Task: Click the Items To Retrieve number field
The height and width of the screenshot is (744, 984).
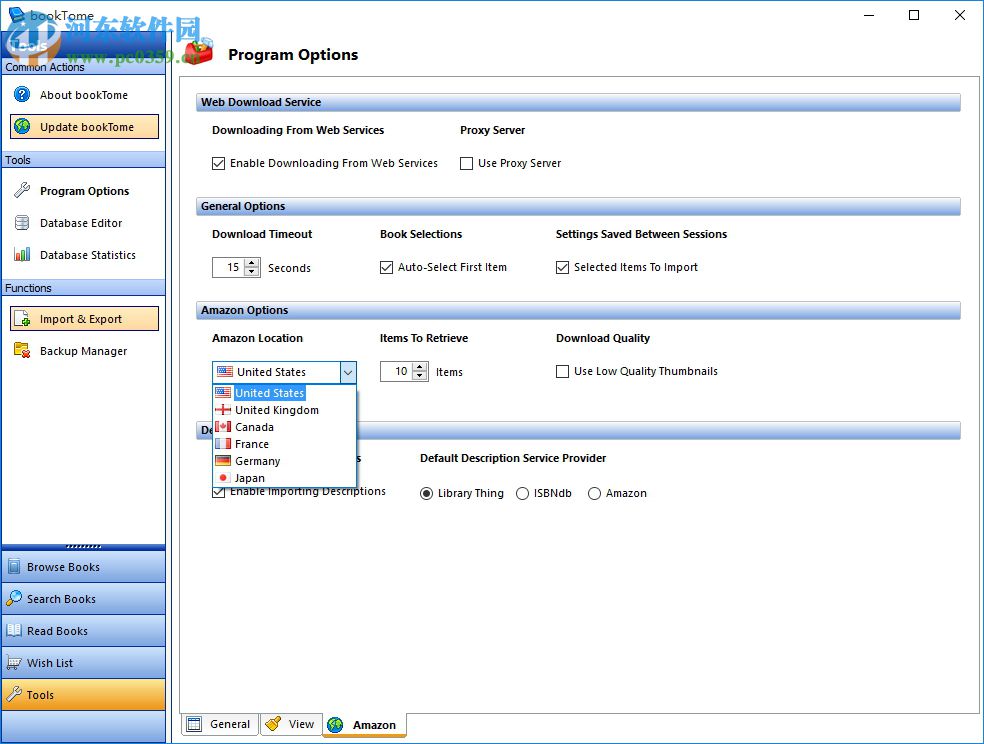Action: click(397, 371)
